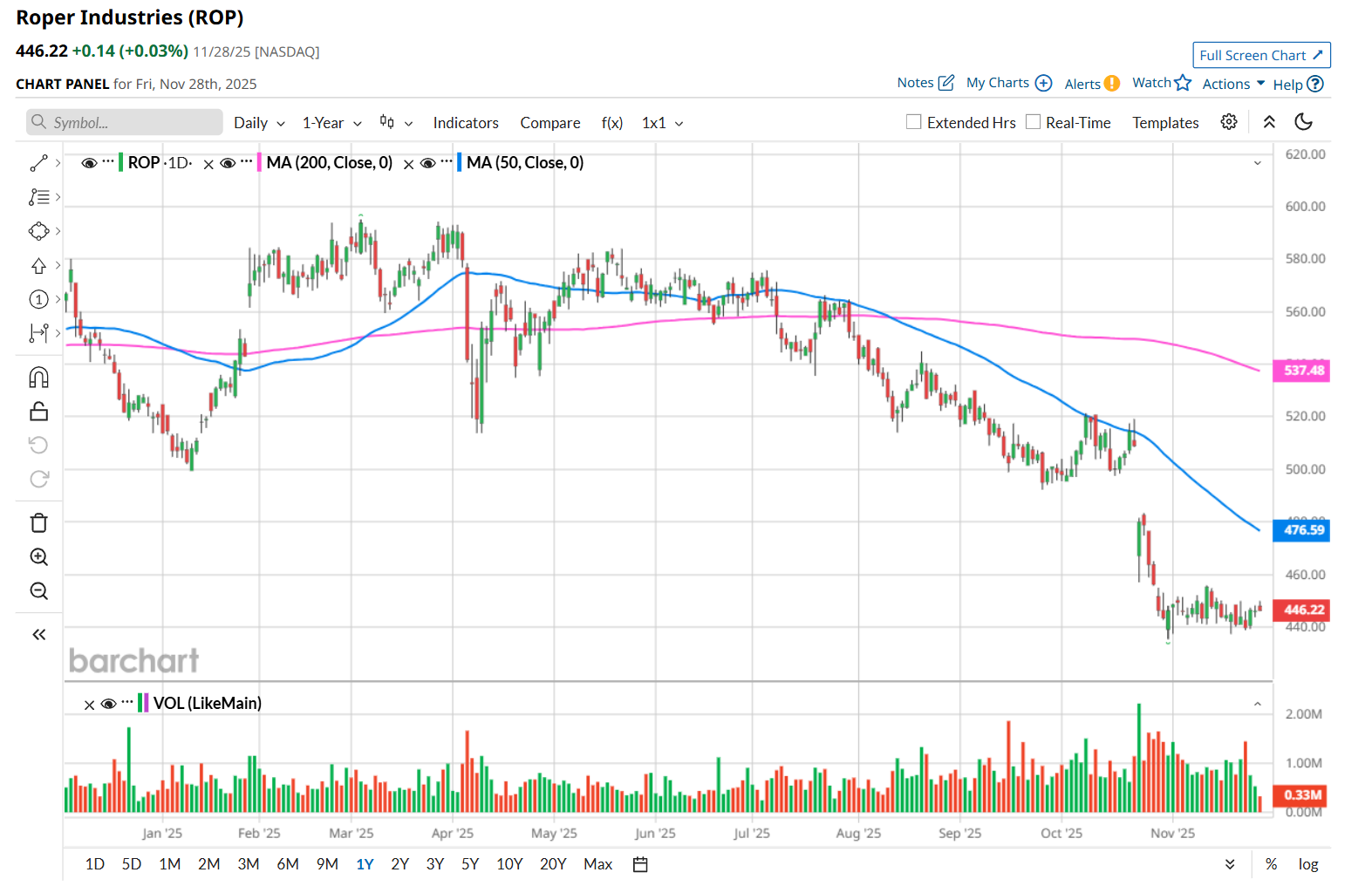The height and width of the screenshot is (886, 1372).
Task: Expand more options double chevron at bottom
Action: (x=1229, y=864)
